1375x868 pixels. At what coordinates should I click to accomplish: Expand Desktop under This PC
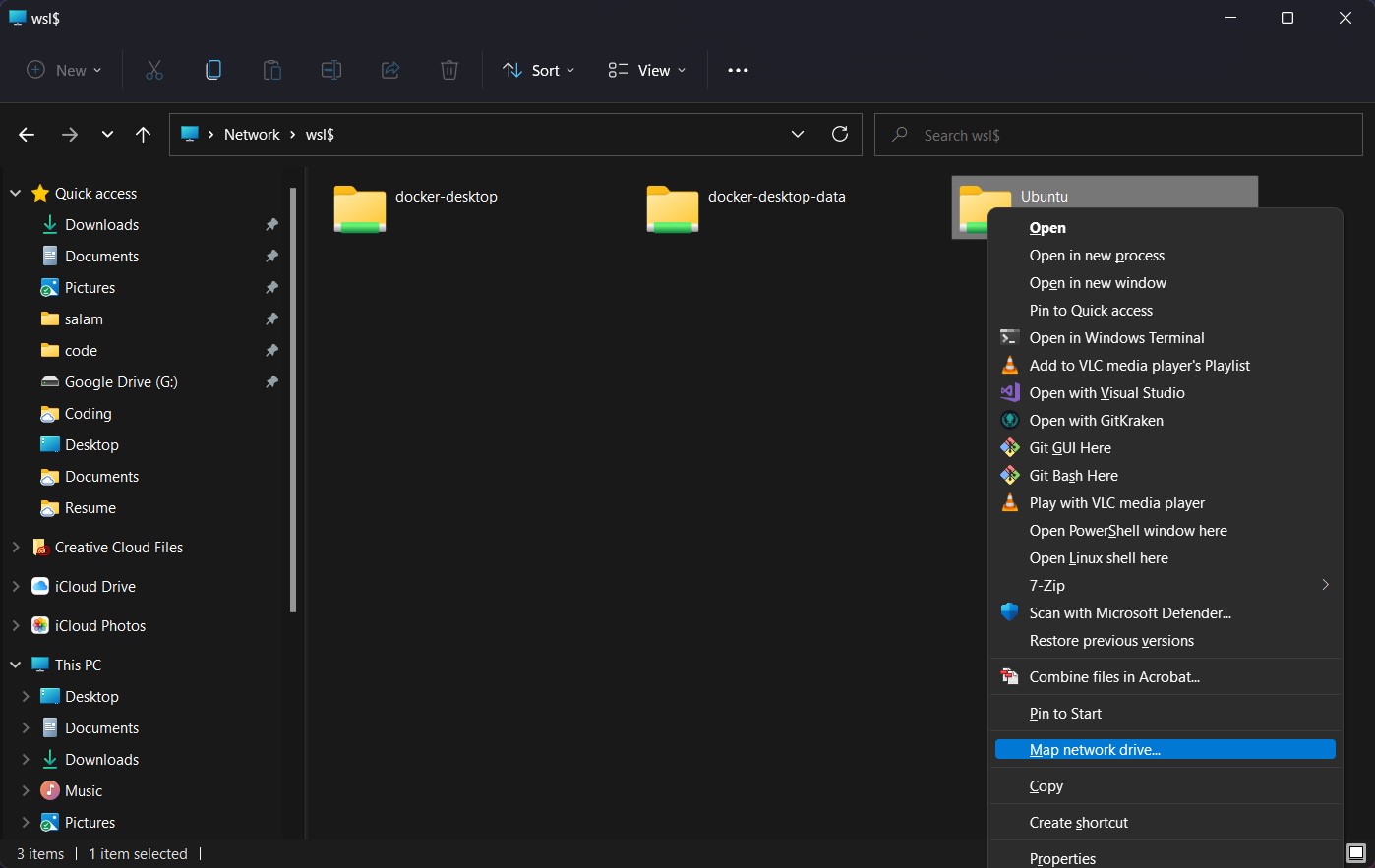(x=26, y=697)
